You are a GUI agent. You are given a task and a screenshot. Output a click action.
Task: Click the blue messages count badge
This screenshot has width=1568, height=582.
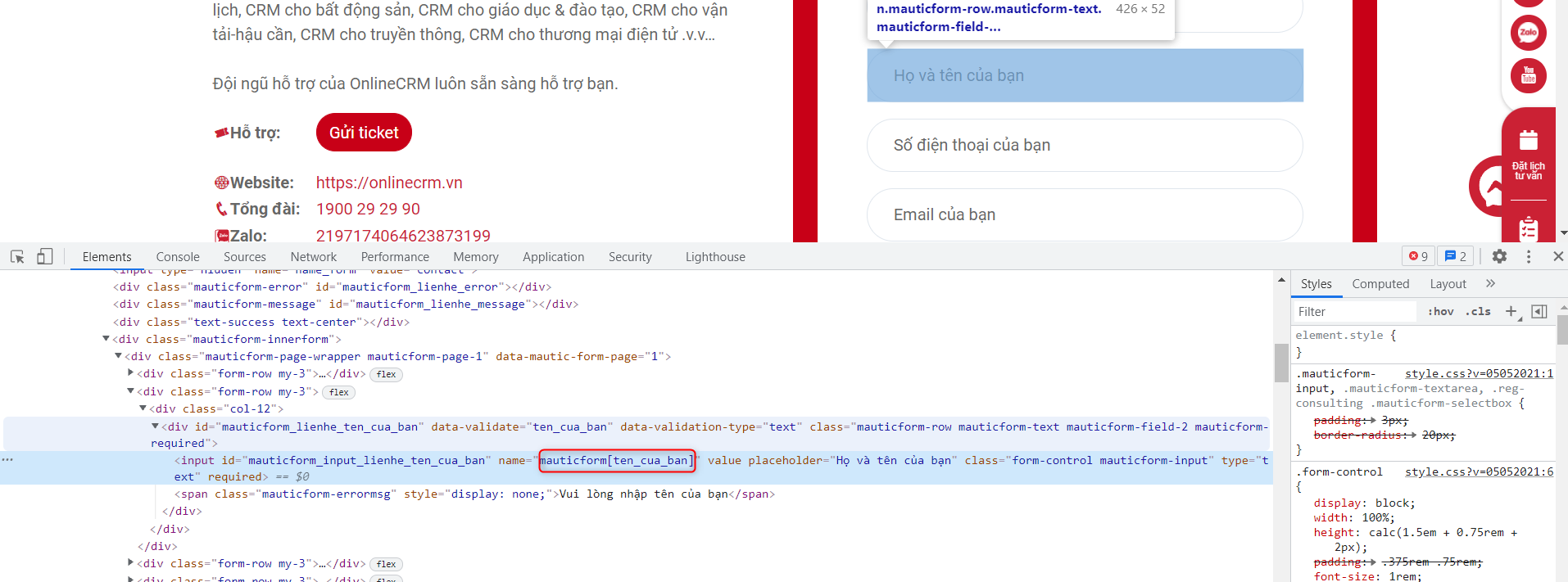pos(1456,256)
